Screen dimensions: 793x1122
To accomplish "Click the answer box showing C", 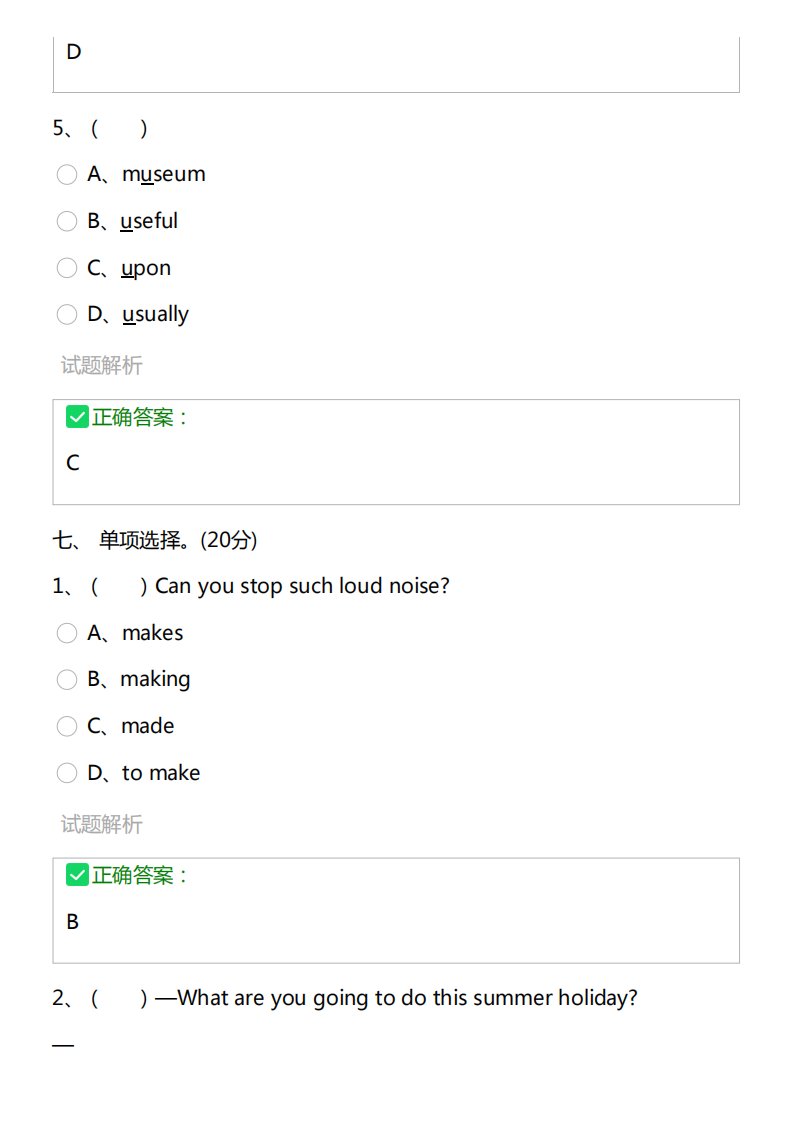I will (396, 452).
